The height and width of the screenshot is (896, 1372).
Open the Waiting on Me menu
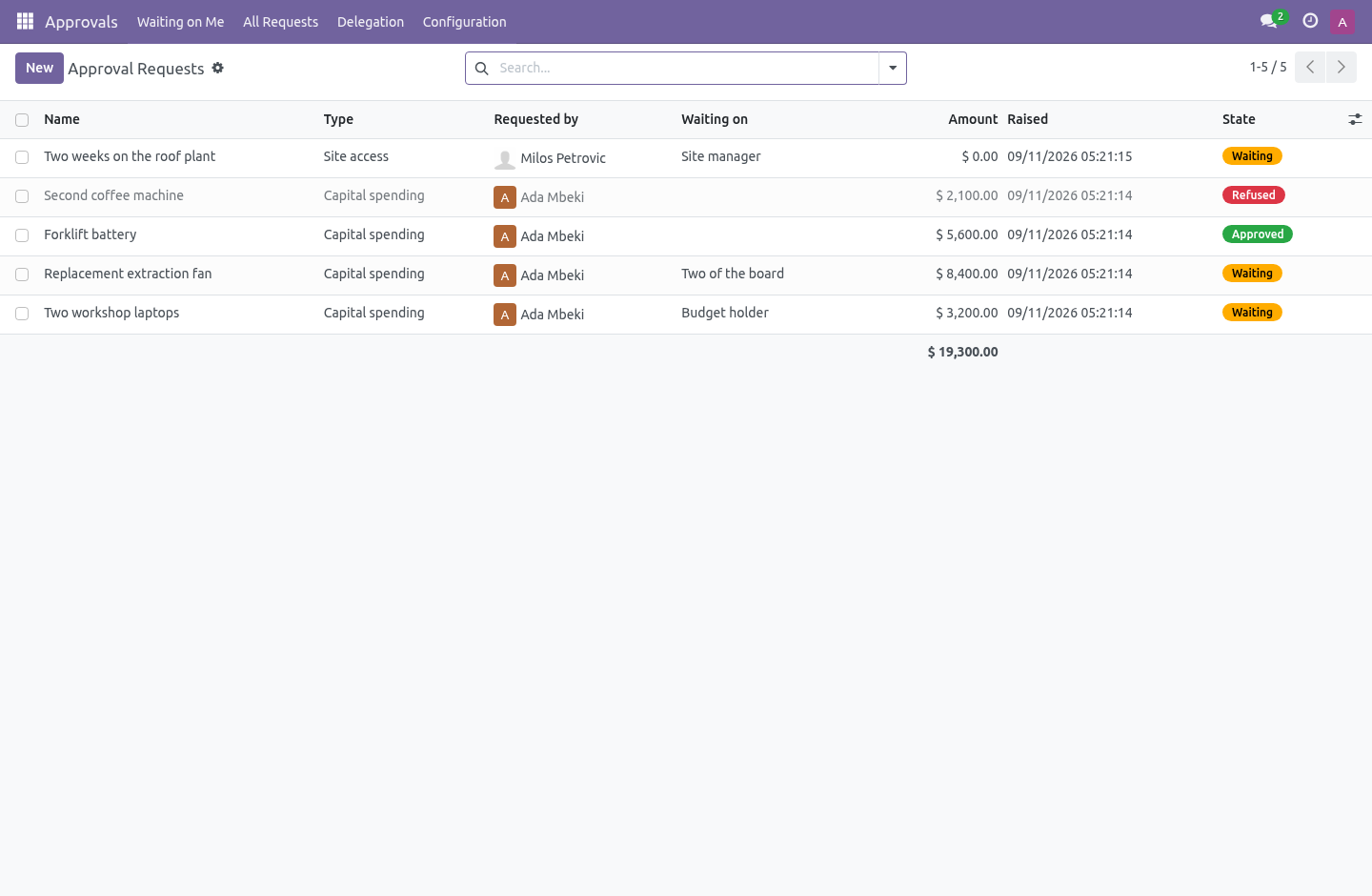181,22
